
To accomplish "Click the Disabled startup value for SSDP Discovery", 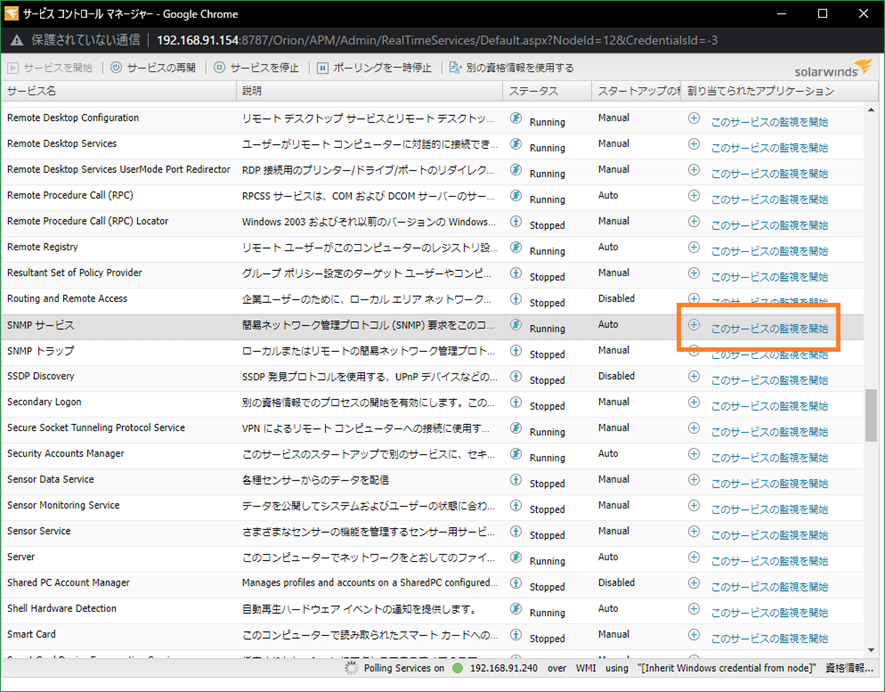I will pyautogui.click(x=616, y=376).
